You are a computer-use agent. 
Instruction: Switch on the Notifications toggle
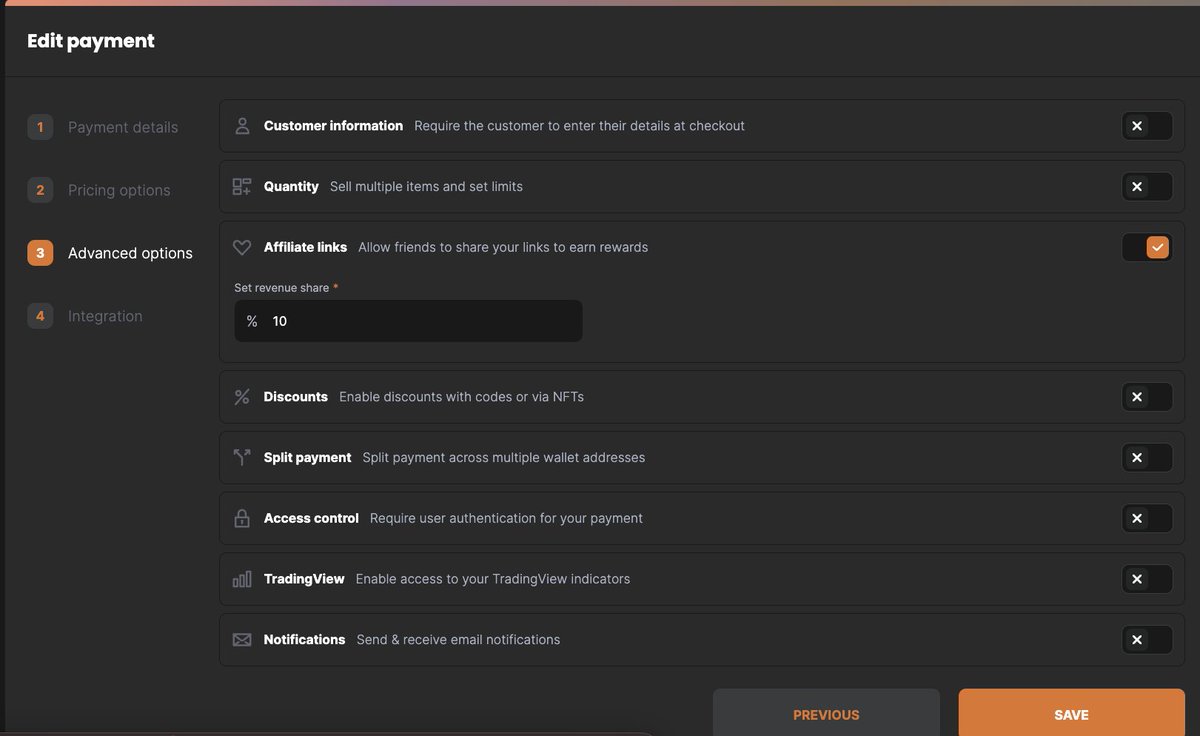click(x=1147, y=640)
